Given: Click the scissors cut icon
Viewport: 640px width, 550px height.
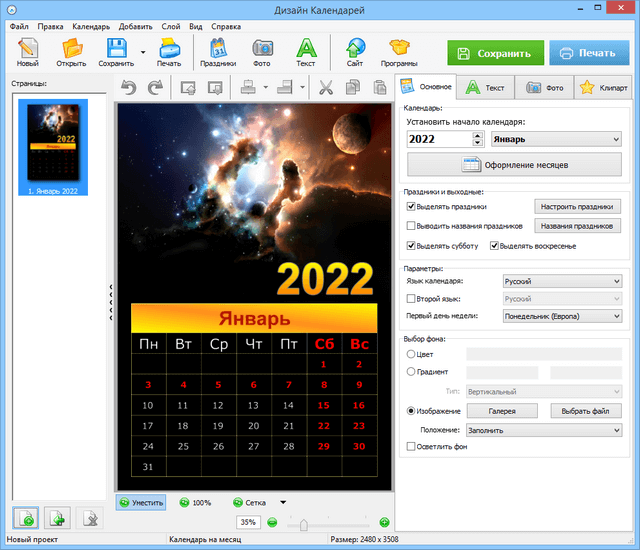Looking at the screenshot, I should (325, 88).
